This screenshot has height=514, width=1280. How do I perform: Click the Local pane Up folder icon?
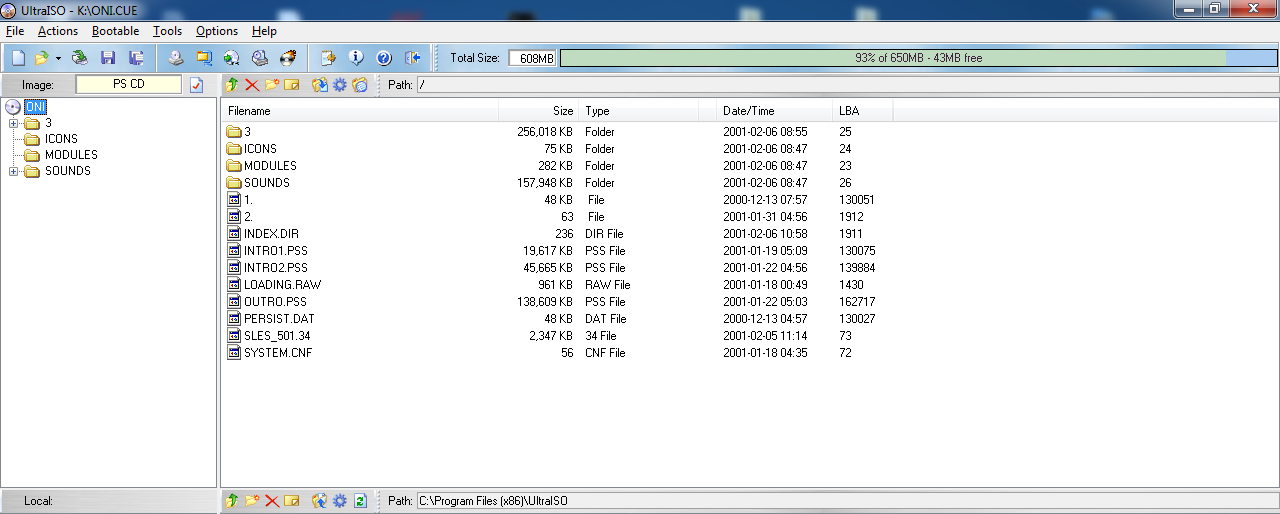[x=232, y=501]
